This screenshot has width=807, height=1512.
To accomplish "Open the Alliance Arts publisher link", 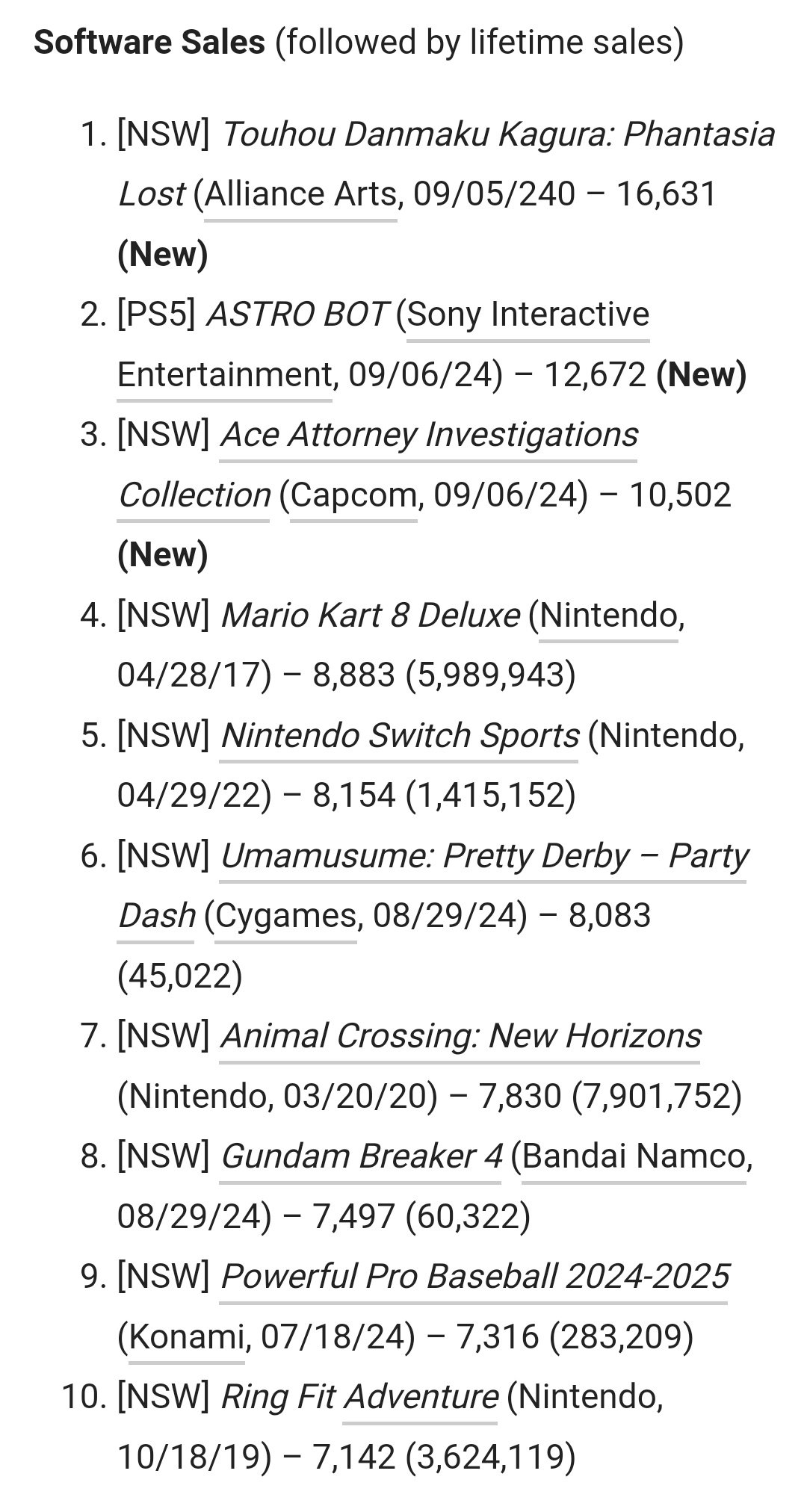I will 300,194.
